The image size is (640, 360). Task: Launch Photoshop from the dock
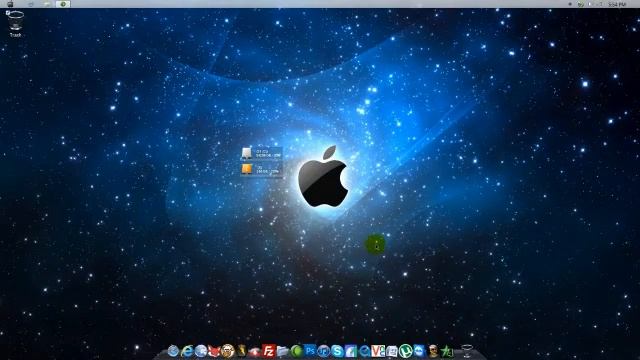click(310, 350)
